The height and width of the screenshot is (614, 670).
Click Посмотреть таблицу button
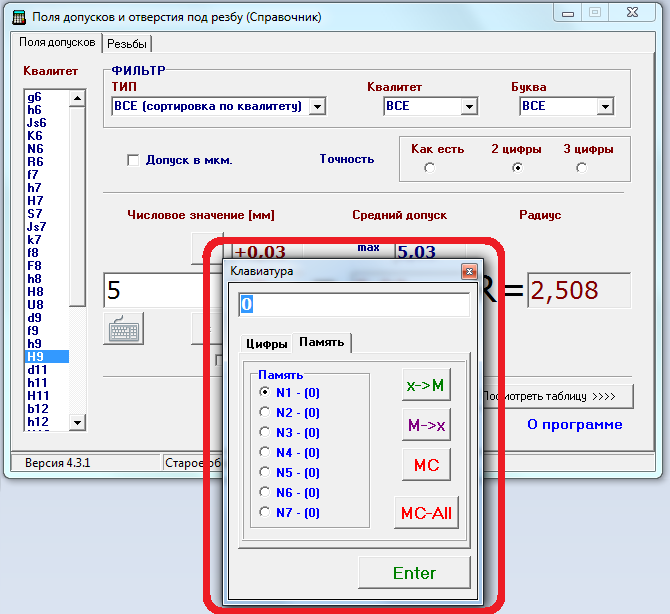pyautogui.click(x=557, y=397)
